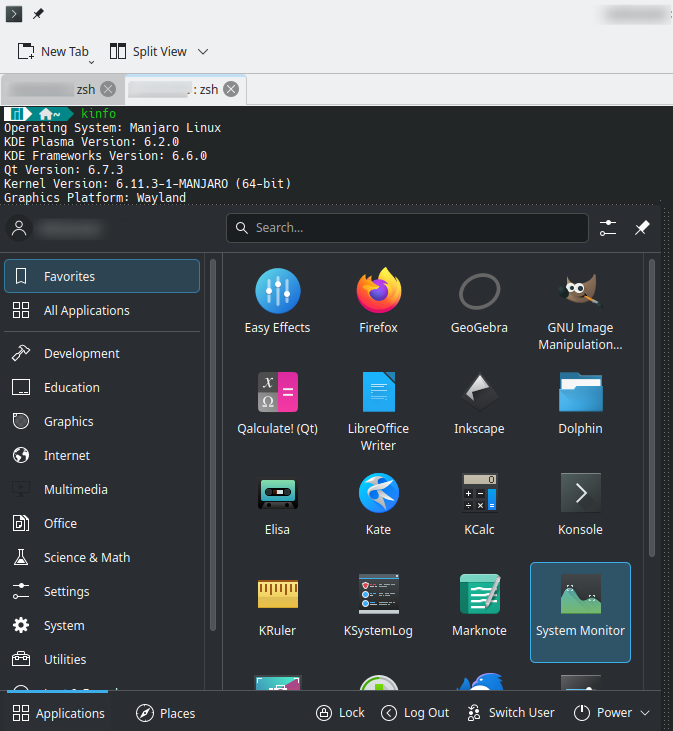Click the 'kinfo' command text
This screenshot has height=731, width=673.
(98, 113)
